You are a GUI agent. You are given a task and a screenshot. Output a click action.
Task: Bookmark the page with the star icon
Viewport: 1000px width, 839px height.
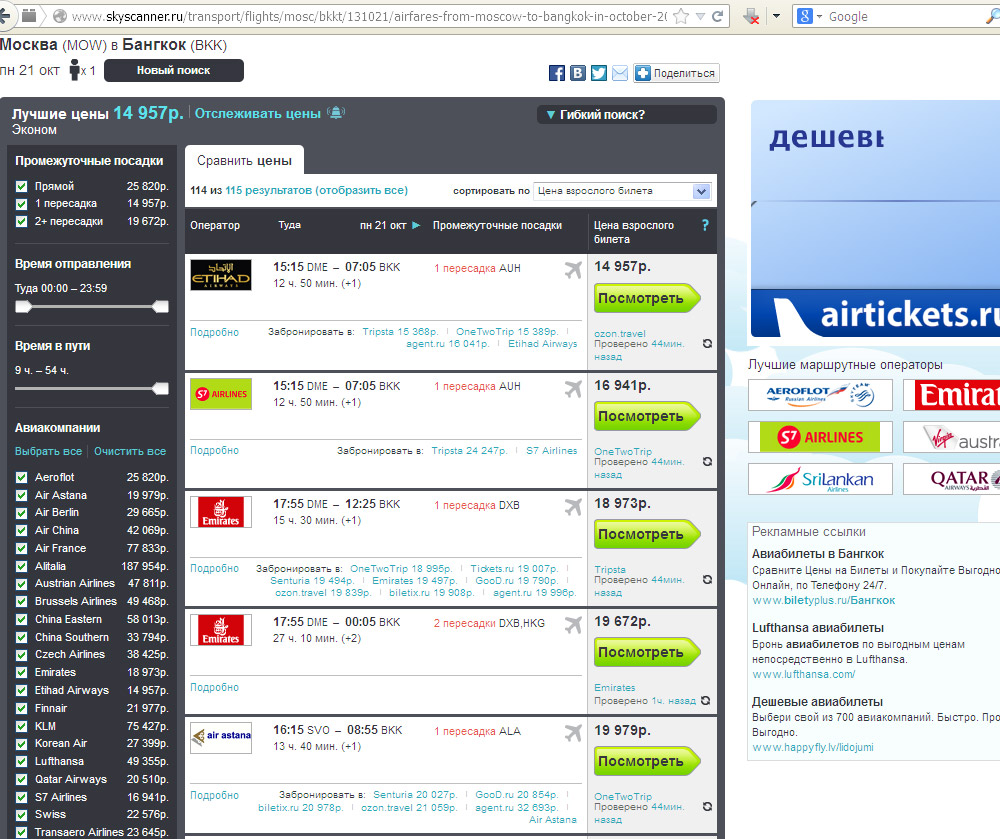[681, 17]
